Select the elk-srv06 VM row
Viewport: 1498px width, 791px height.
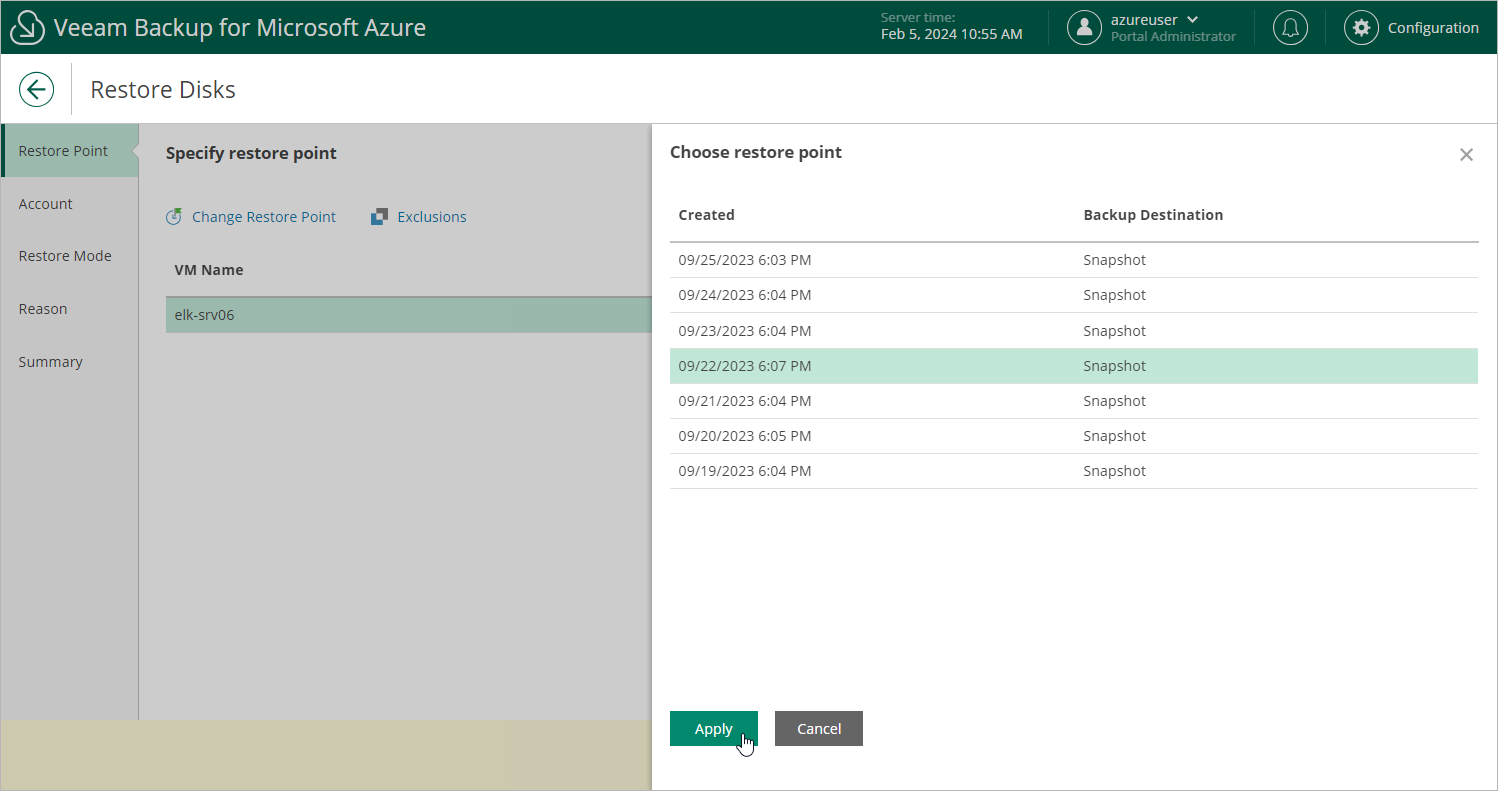pyautogui.click(x=409, y=315)
